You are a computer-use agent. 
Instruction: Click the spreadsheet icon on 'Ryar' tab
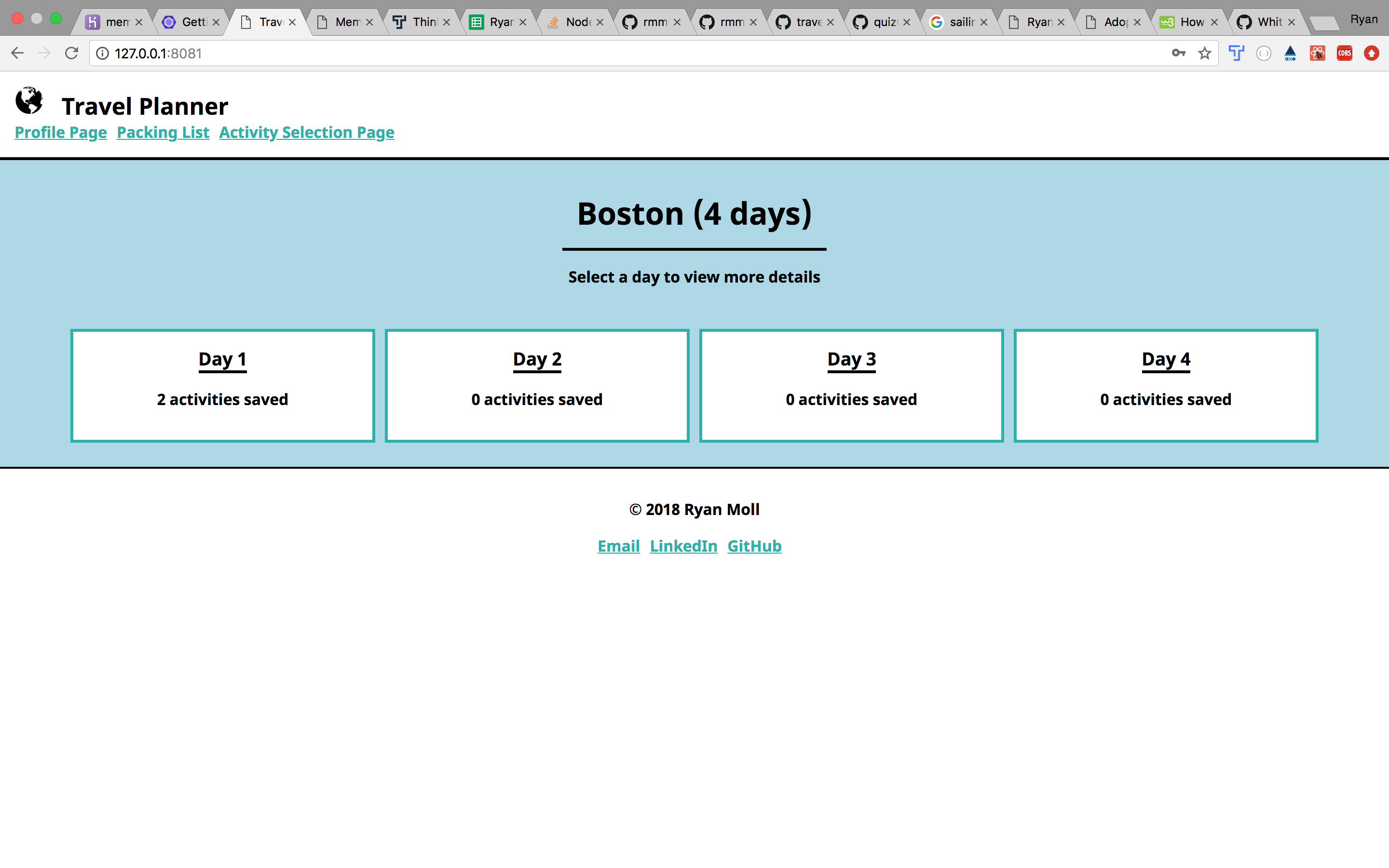click(477, 22)
